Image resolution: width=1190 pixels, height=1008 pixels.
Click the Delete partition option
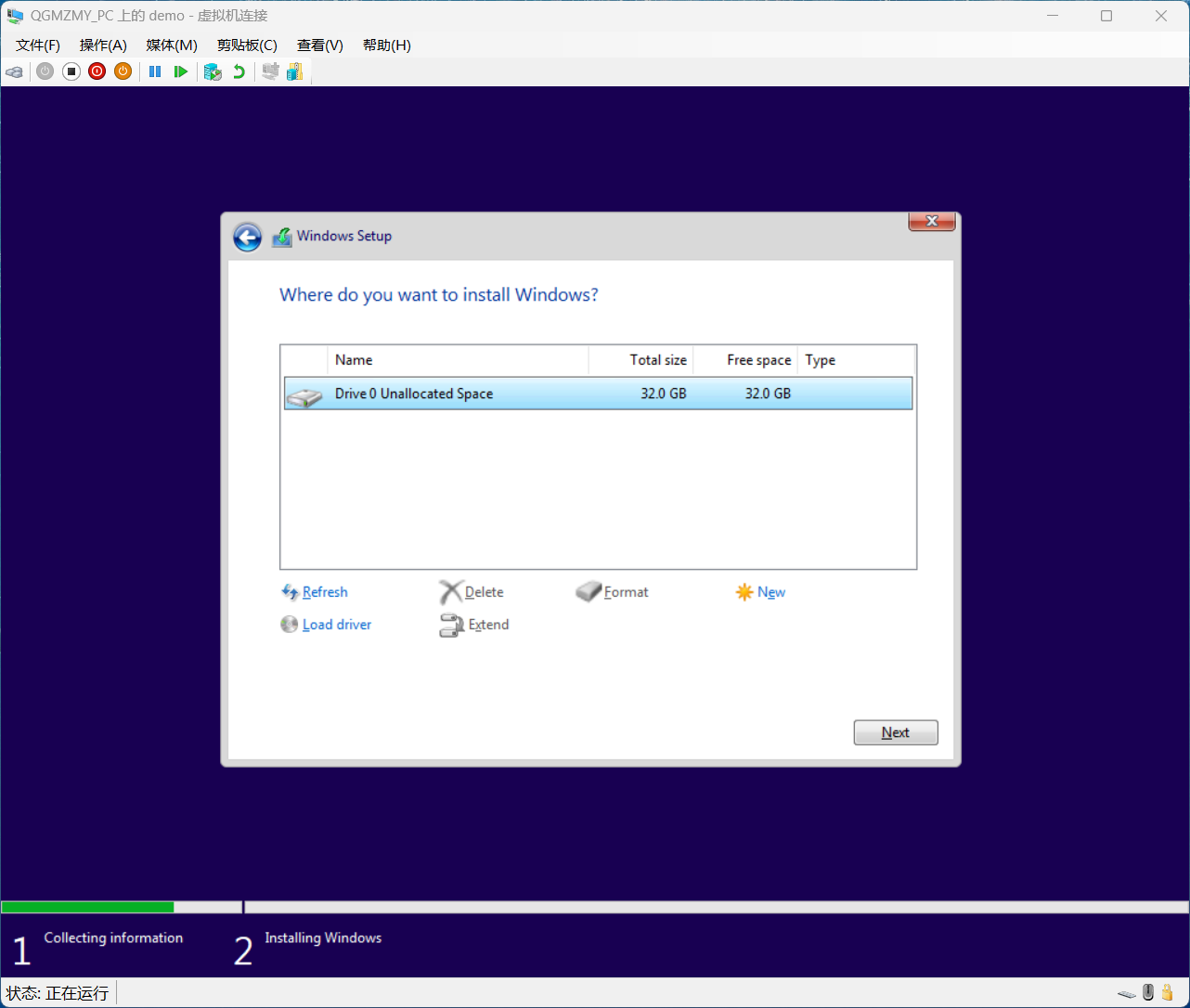click(x=472, y=592)
